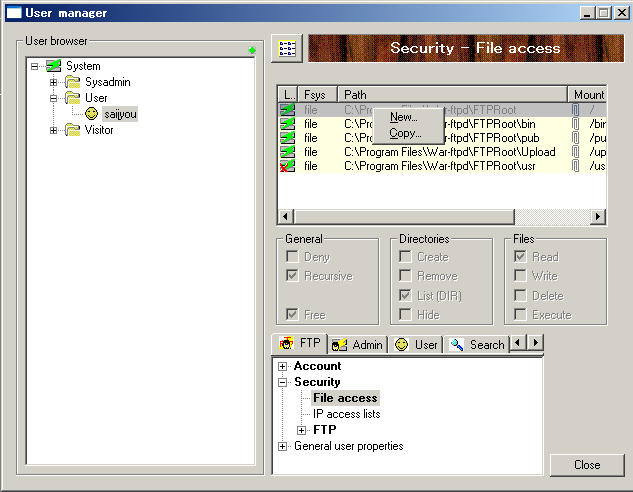This screenshot has height=492, width=633.
Task: Click the status icon of the Upload row
Action: point(287,152)
